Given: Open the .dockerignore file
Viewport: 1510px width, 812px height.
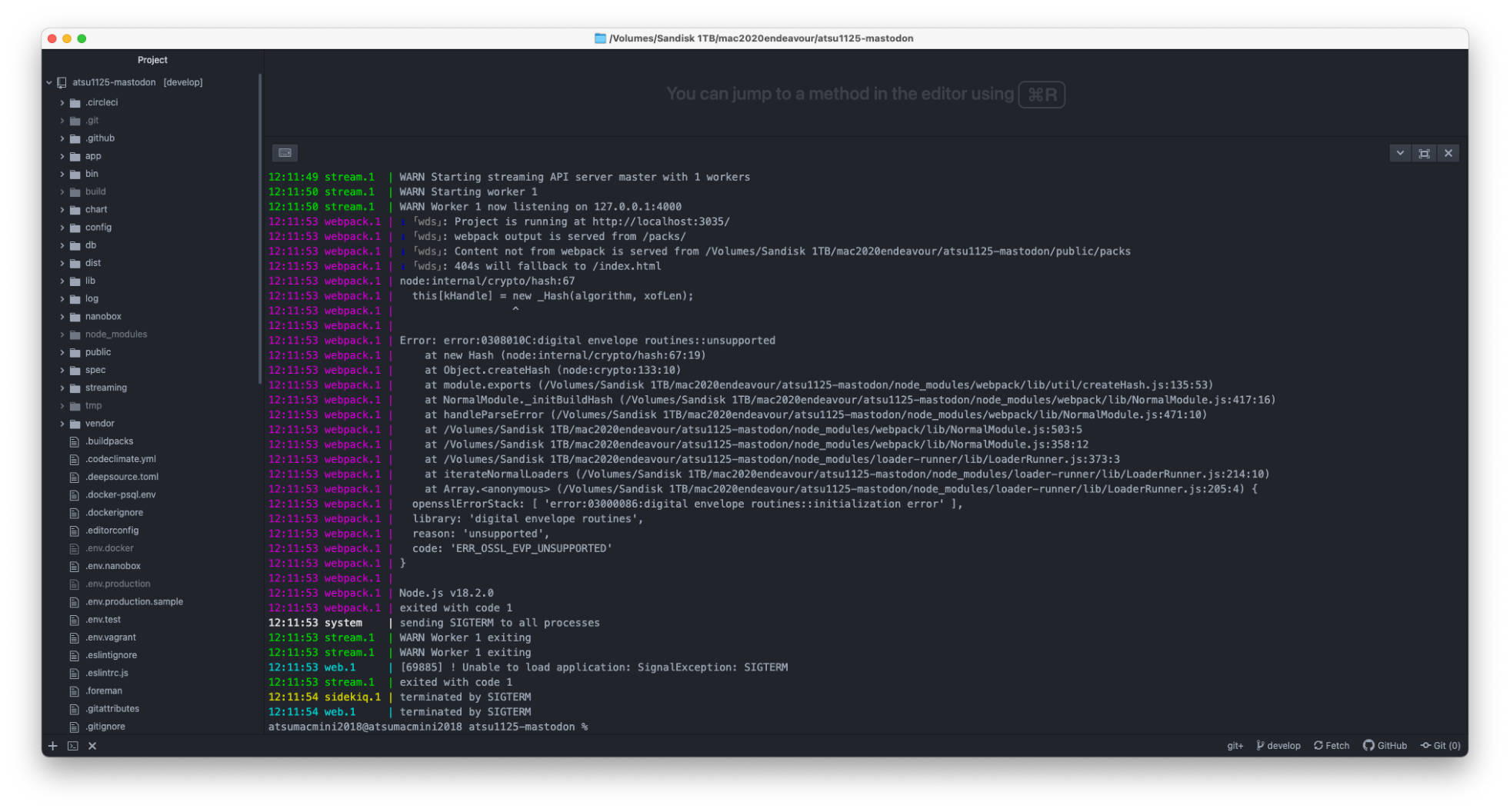Looking at the screenshot, I should tap(114, 513).
